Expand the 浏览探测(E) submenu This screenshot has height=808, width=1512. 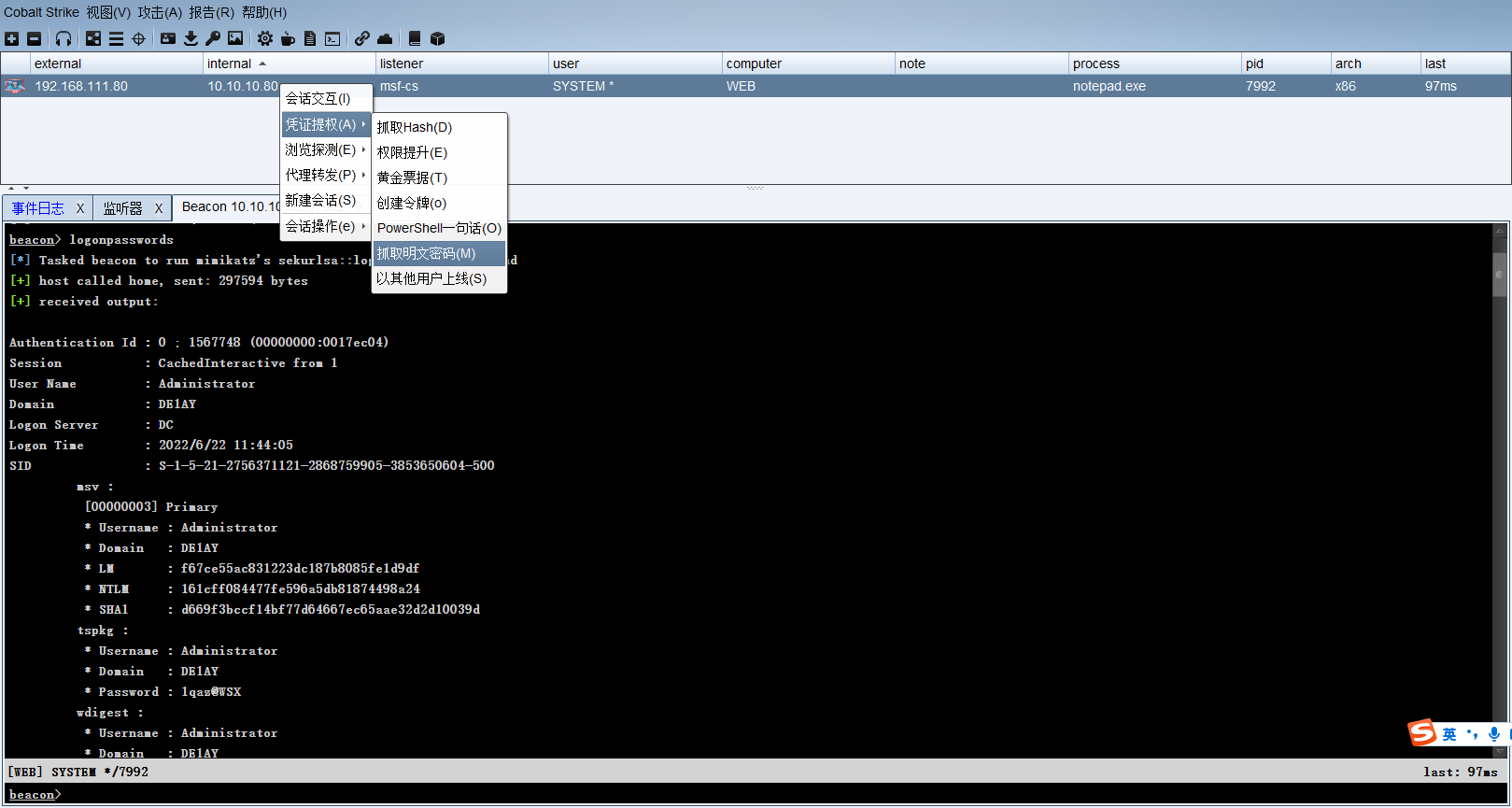coord(327,149)
